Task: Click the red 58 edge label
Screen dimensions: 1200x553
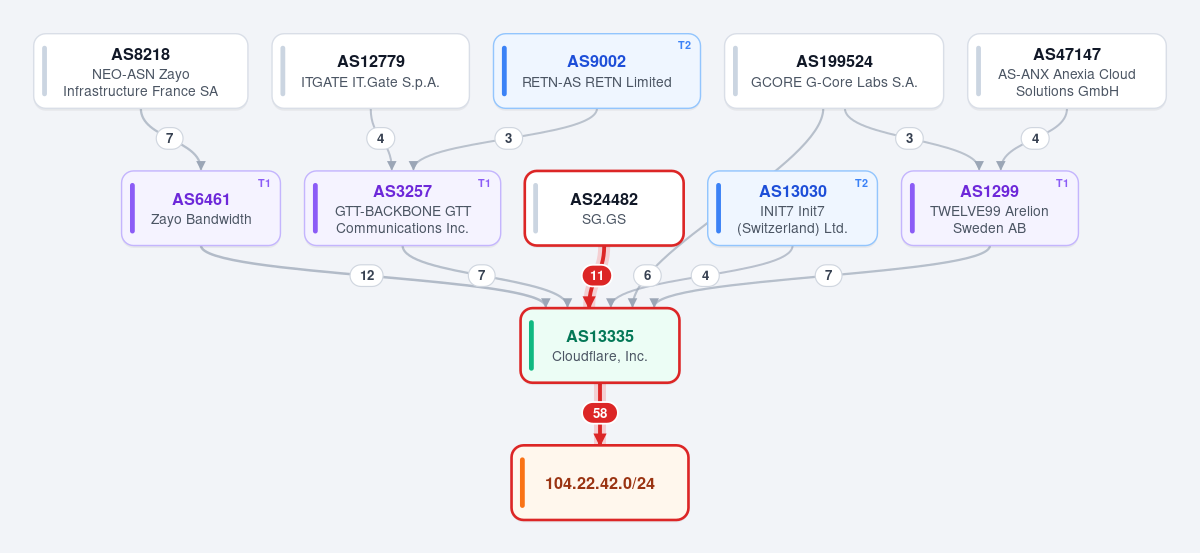Action: tap(600, 413)
